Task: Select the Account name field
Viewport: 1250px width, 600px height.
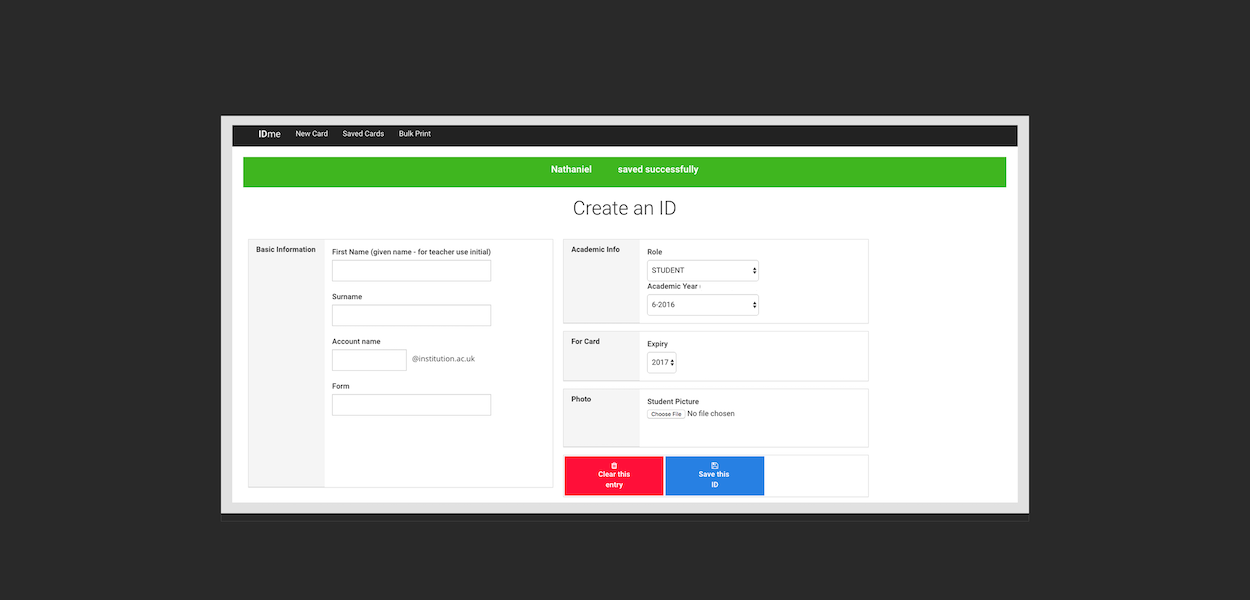Action: pos(369,360)
